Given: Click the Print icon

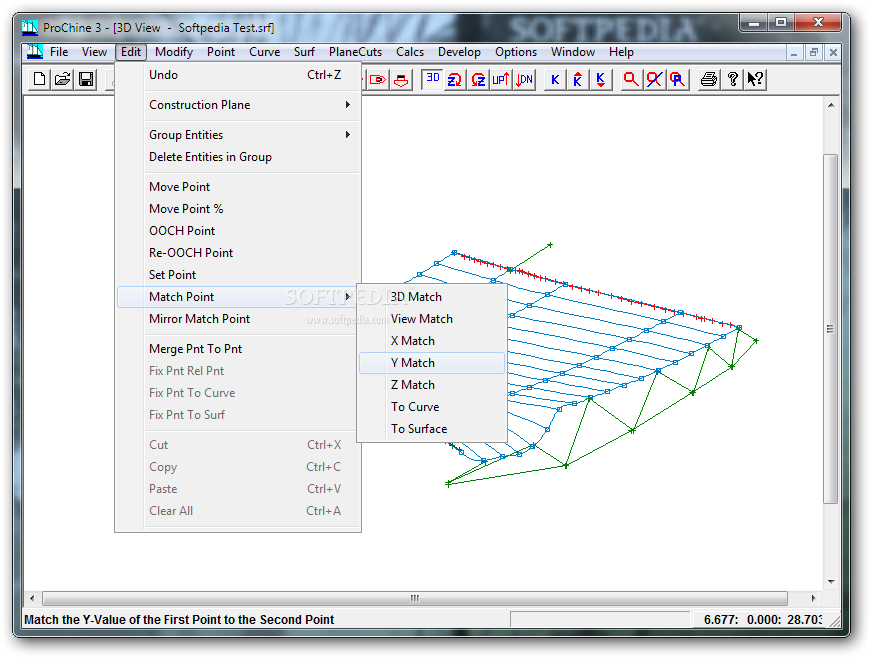Looking at the screenshot, I should (709, 79).
